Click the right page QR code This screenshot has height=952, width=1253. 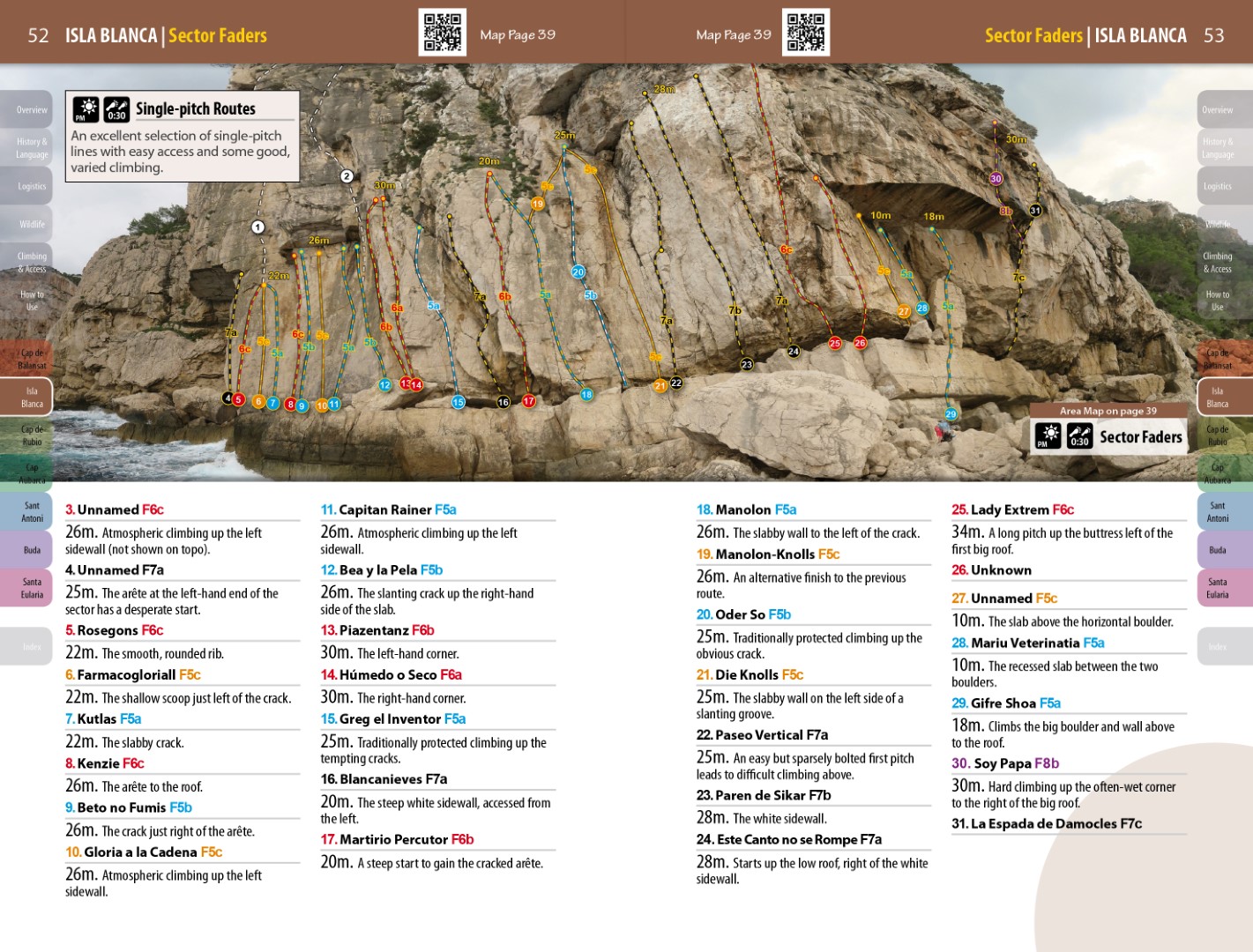click(805, 33)
